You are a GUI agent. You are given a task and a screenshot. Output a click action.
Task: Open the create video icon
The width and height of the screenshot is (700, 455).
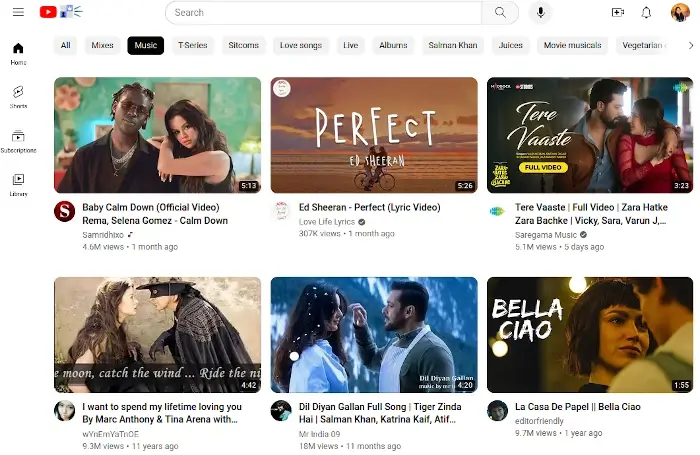click(x=617, y=13)
